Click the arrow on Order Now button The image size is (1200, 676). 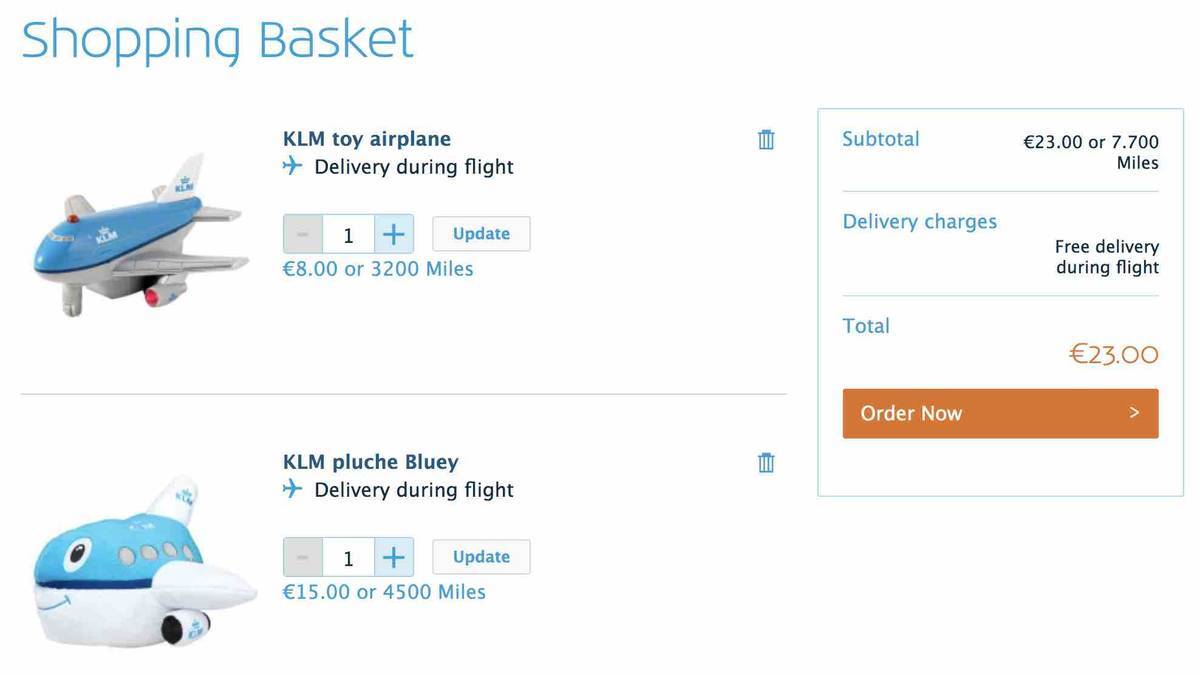[1134, 413]
